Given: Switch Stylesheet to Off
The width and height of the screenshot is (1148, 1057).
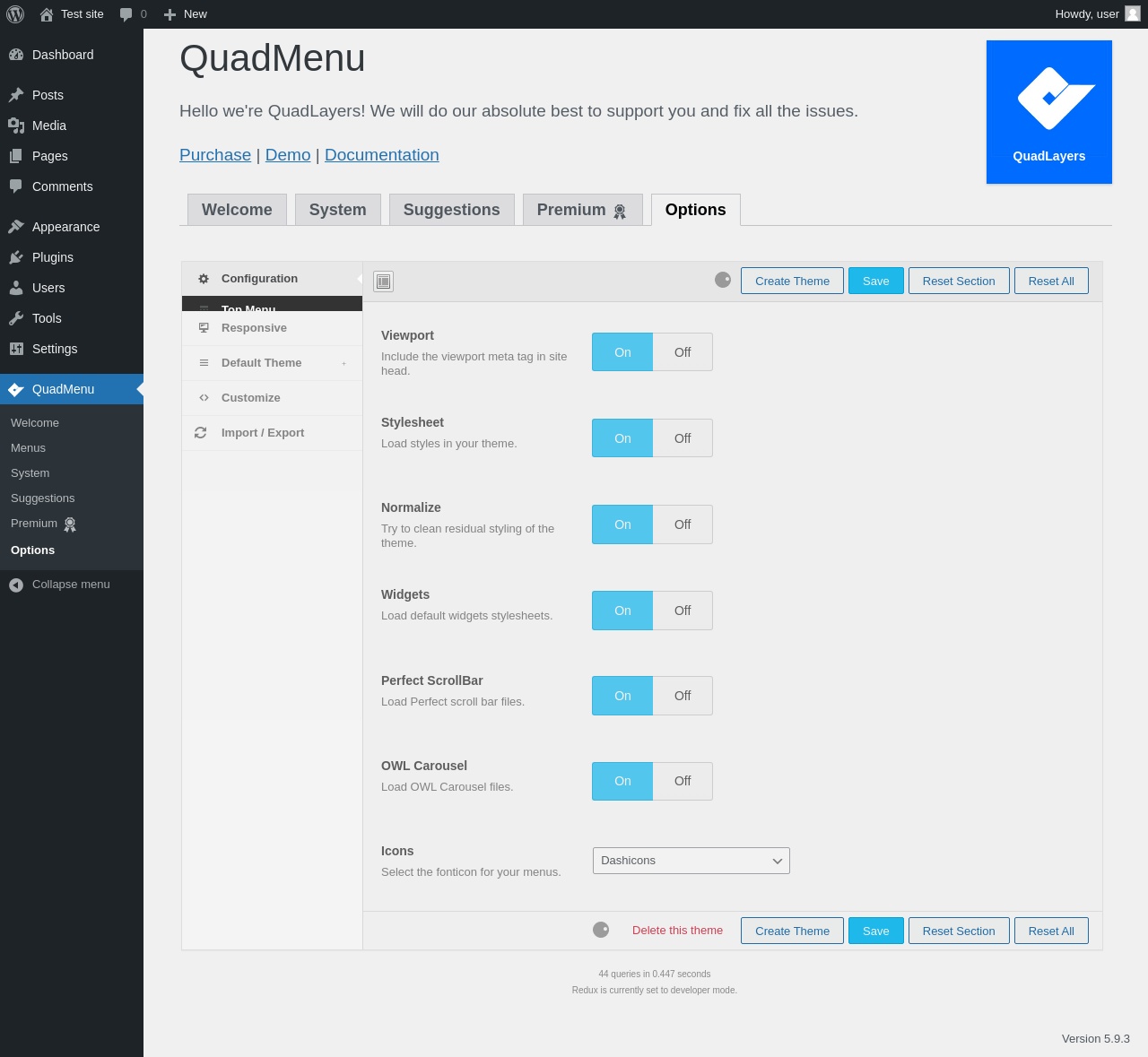Looking at the screenshot, I should (683, 438).
